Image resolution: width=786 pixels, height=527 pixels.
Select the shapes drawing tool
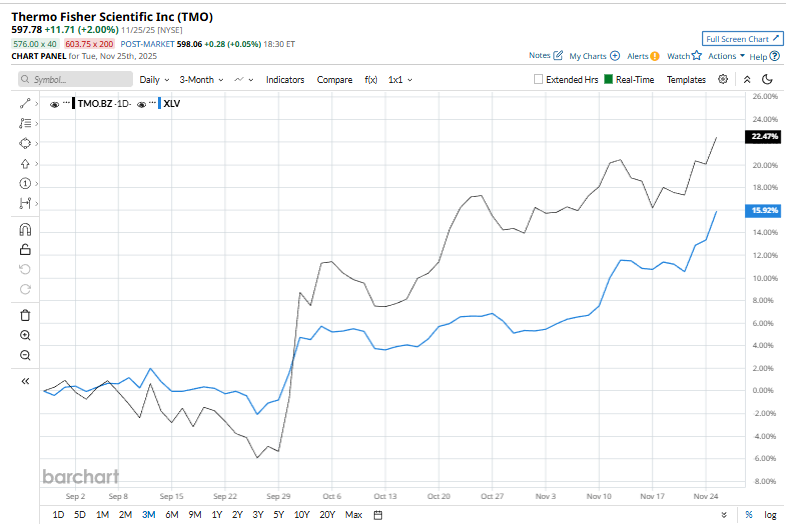click(x=25, y=143)
